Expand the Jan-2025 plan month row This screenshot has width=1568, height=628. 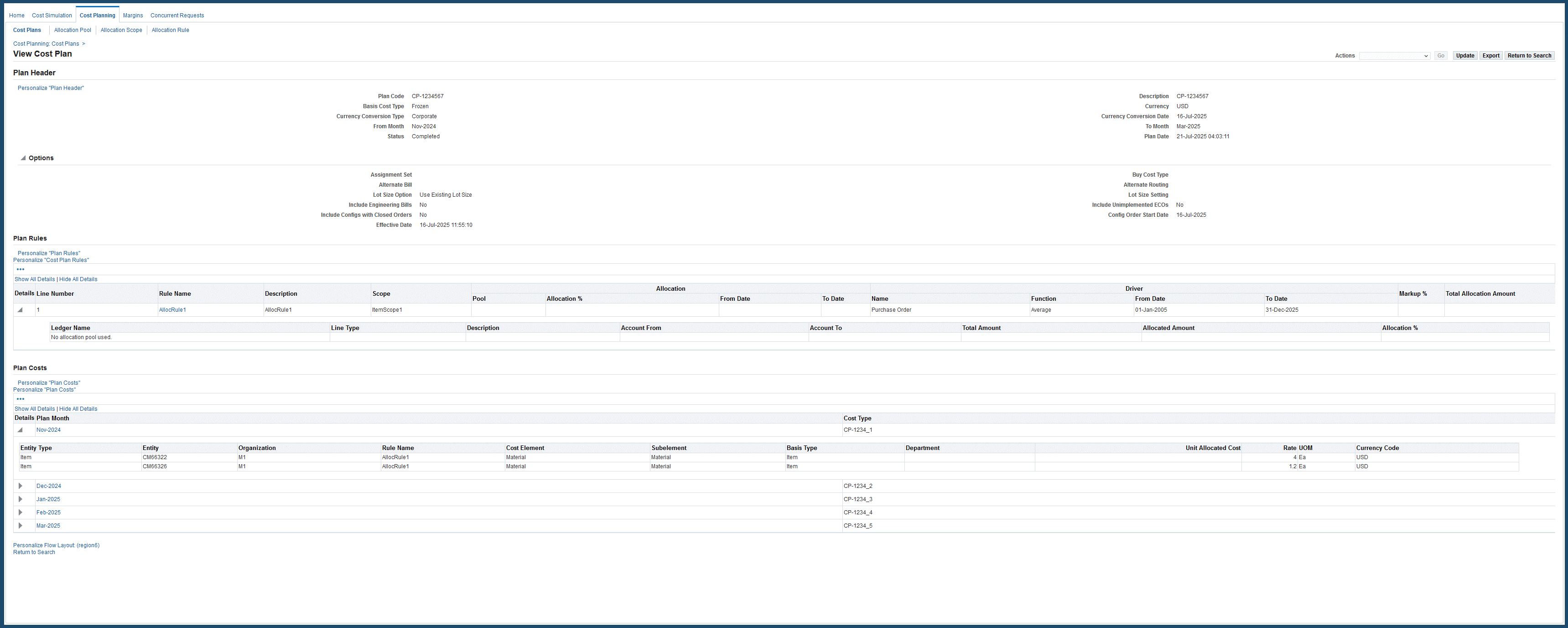20,499
